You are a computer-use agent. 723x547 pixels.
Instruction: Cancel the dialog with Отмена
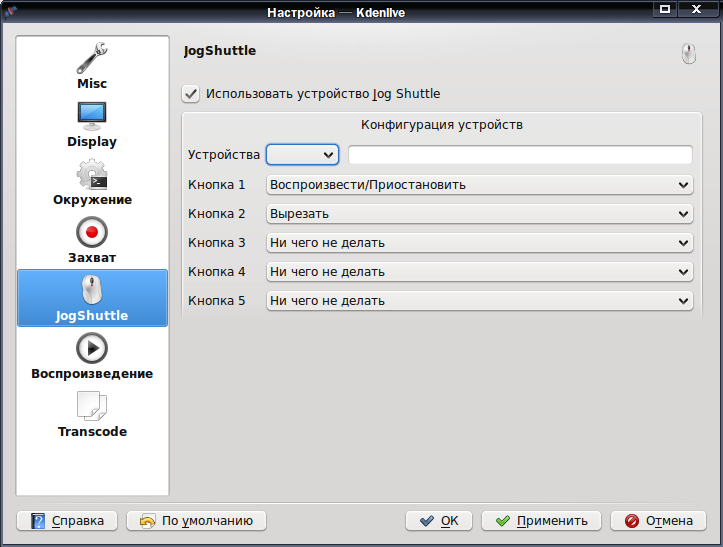[x=658, y=521]
